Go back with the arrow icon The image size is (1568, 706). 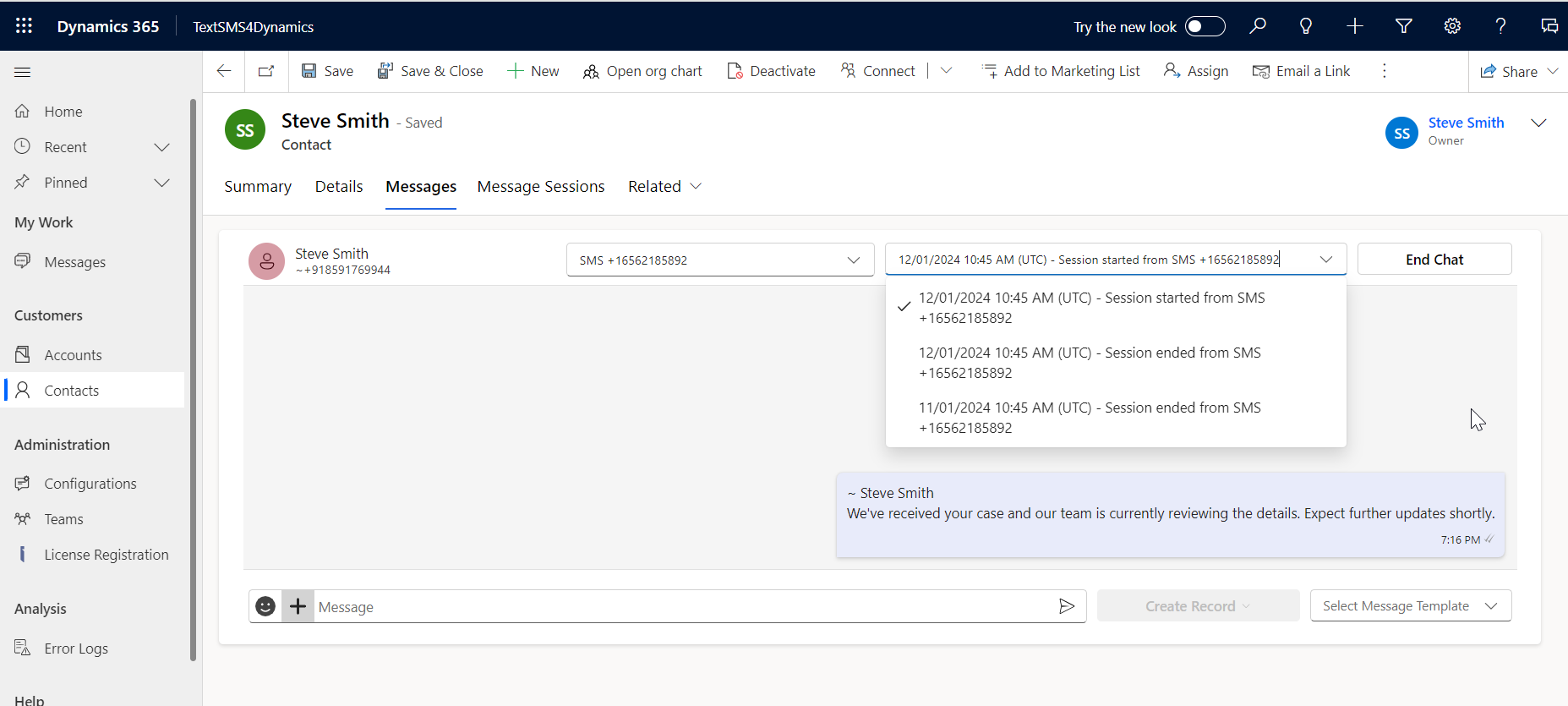(224, 71)
